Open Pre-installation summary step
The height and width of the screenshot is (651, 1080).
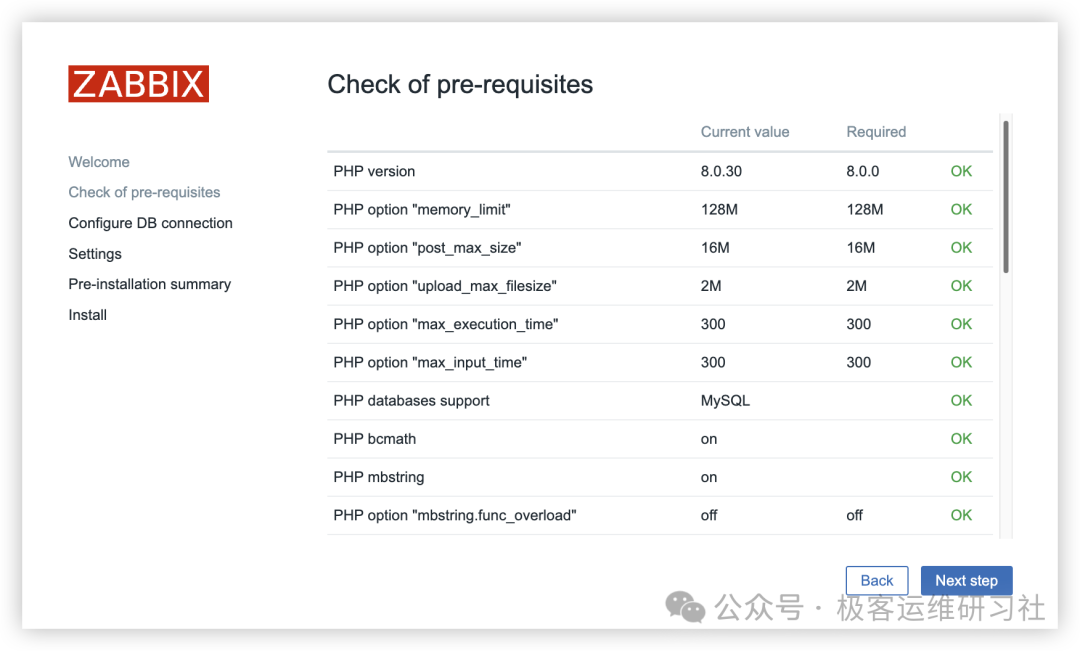click(x=149, y=284)
